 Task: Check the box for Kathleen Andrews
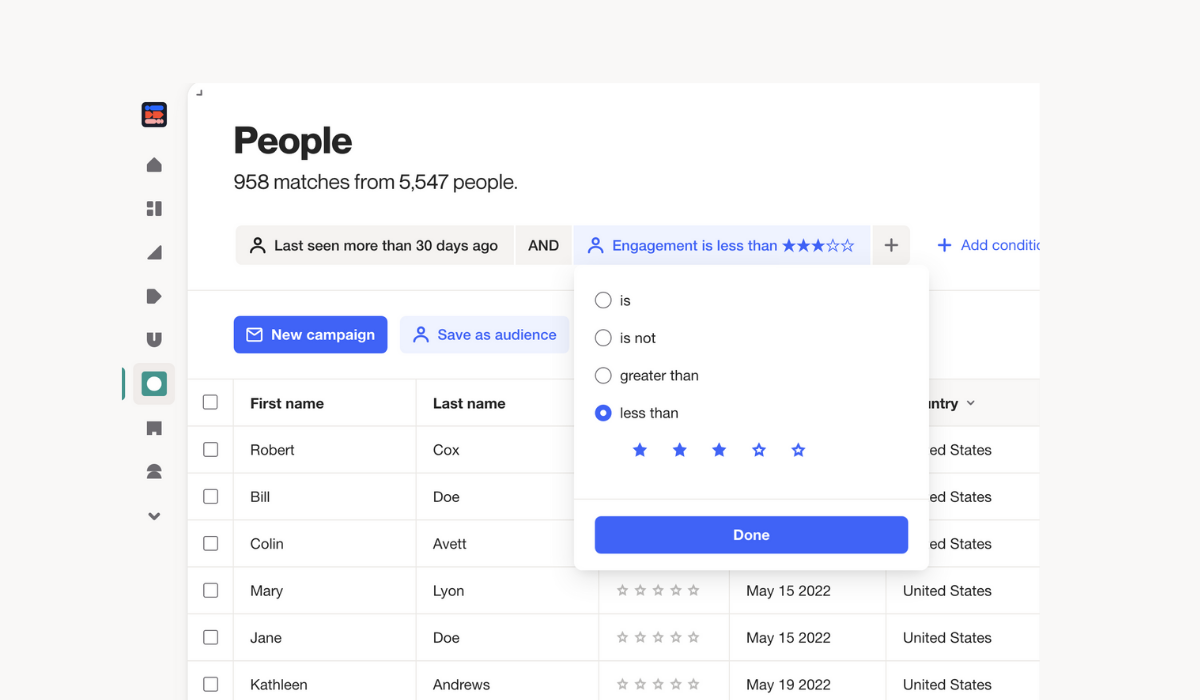(210, 685)
